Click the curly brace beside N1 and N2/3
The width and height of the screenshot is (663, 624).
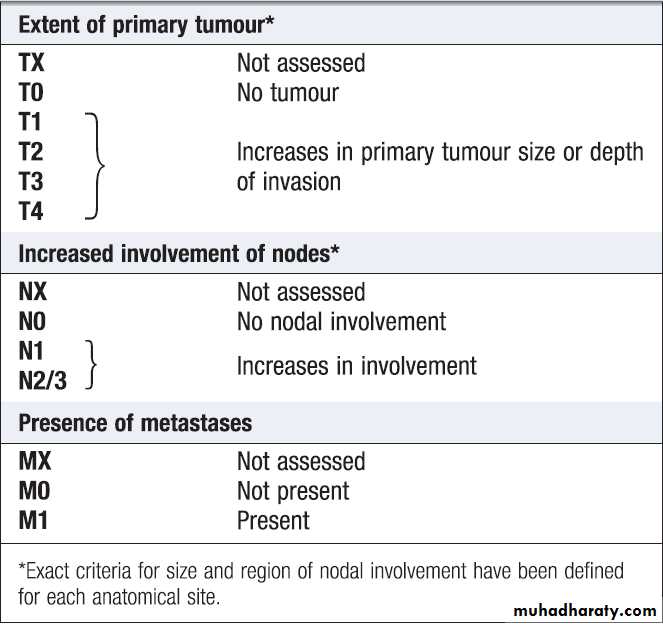(92, 365)
